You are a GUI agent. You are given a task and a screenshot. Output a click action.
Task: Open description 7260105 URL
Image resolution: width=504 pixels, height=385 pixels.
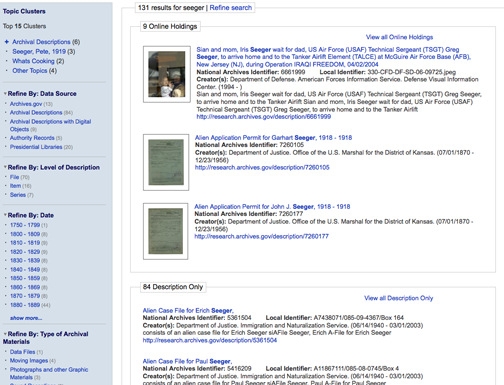[262, 167]
